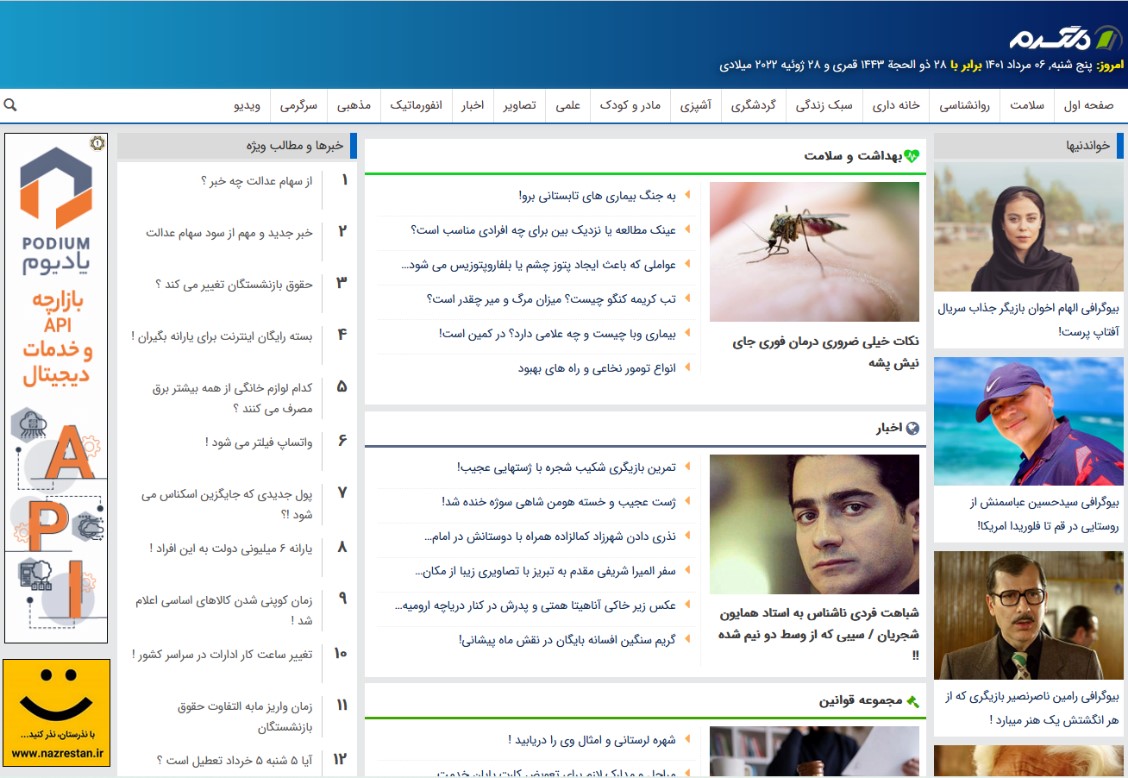The height and width of the screenshot is (778, 1128).
Task: Open item 8 یارانه ۶ میلیونی دولت
Action: 231,548
